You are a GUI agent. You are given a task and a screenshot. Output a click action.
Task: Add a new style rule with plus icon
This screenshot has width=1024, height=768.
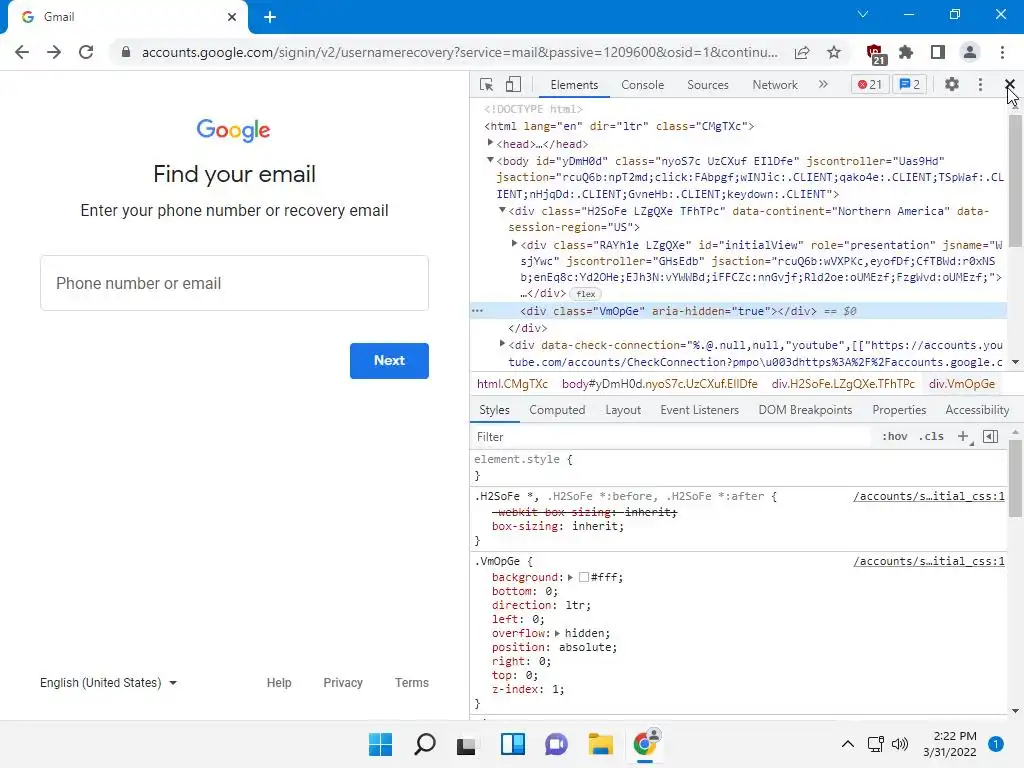[963, 436]
